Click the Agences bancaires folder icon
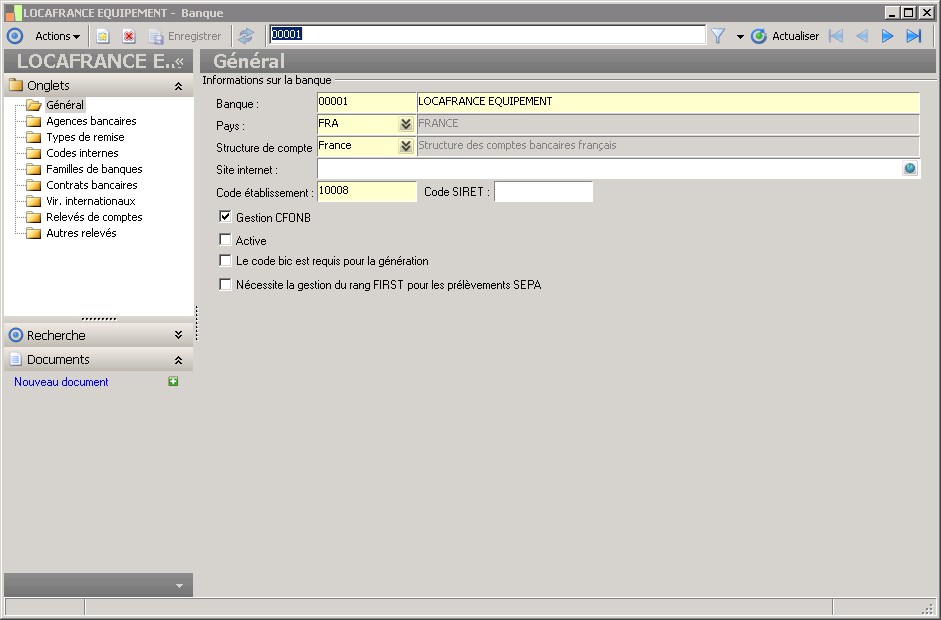Screen dimensions: 941x620 pyautogui.click(x=34, y=121)
